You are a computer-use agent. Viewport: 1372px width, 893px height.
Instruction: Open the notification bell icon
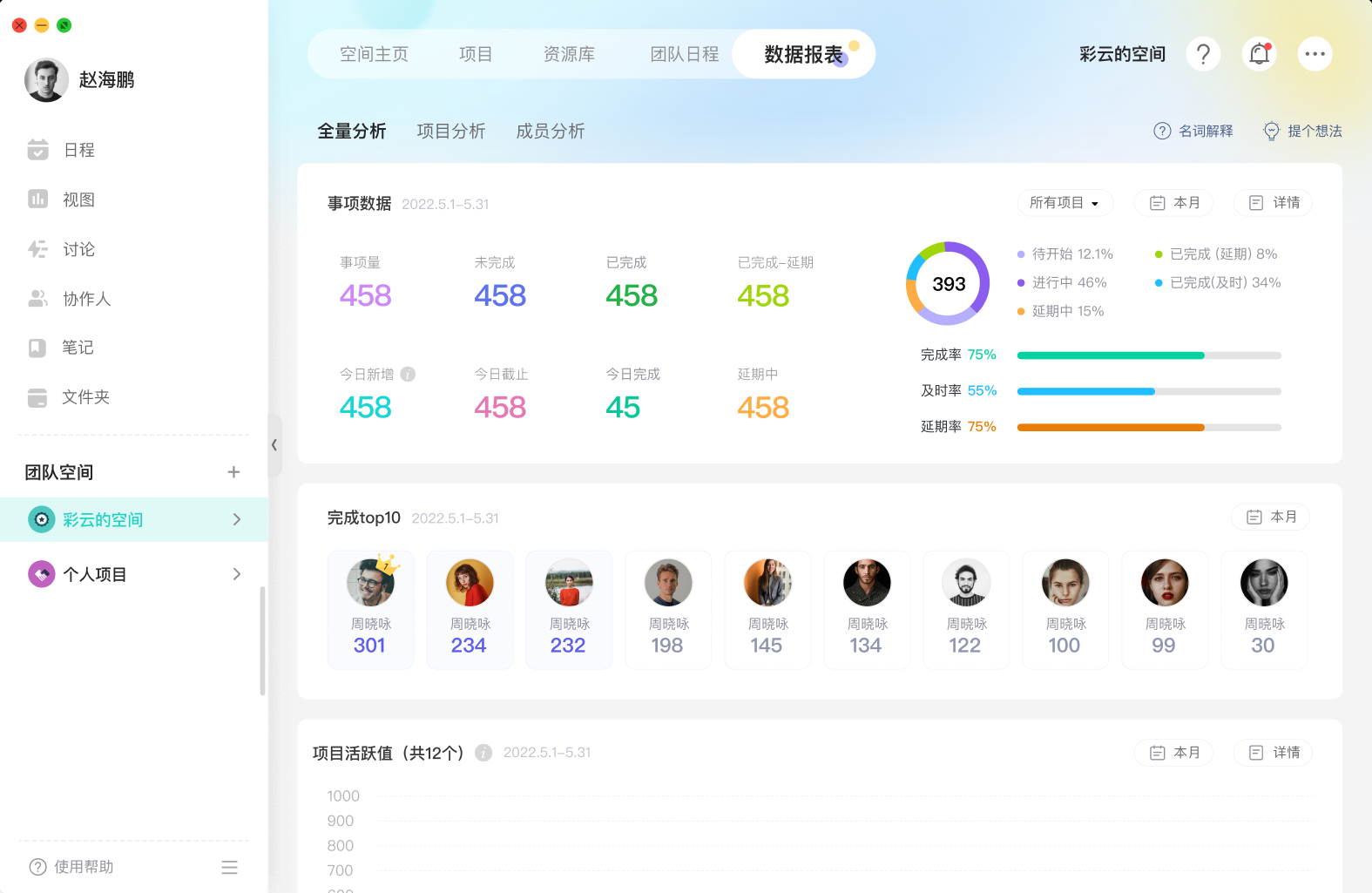tap(1259, 54)
